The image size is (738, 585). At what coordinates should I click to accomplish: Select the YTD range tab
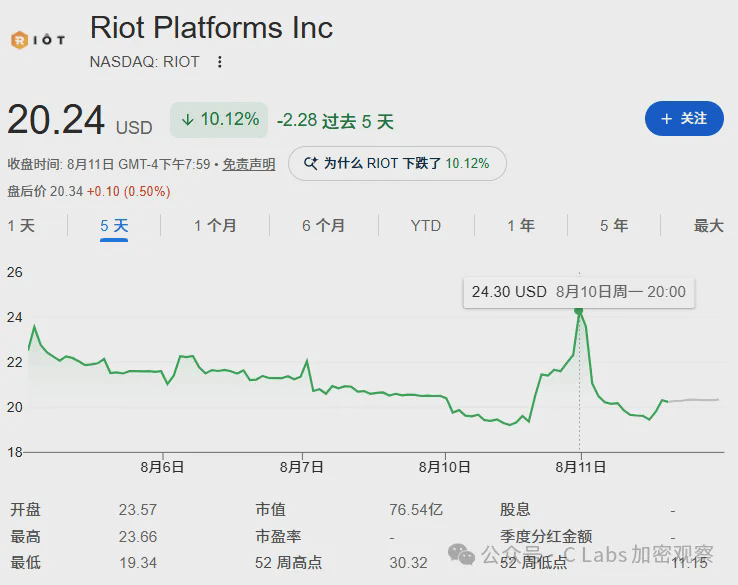point(425,226)
